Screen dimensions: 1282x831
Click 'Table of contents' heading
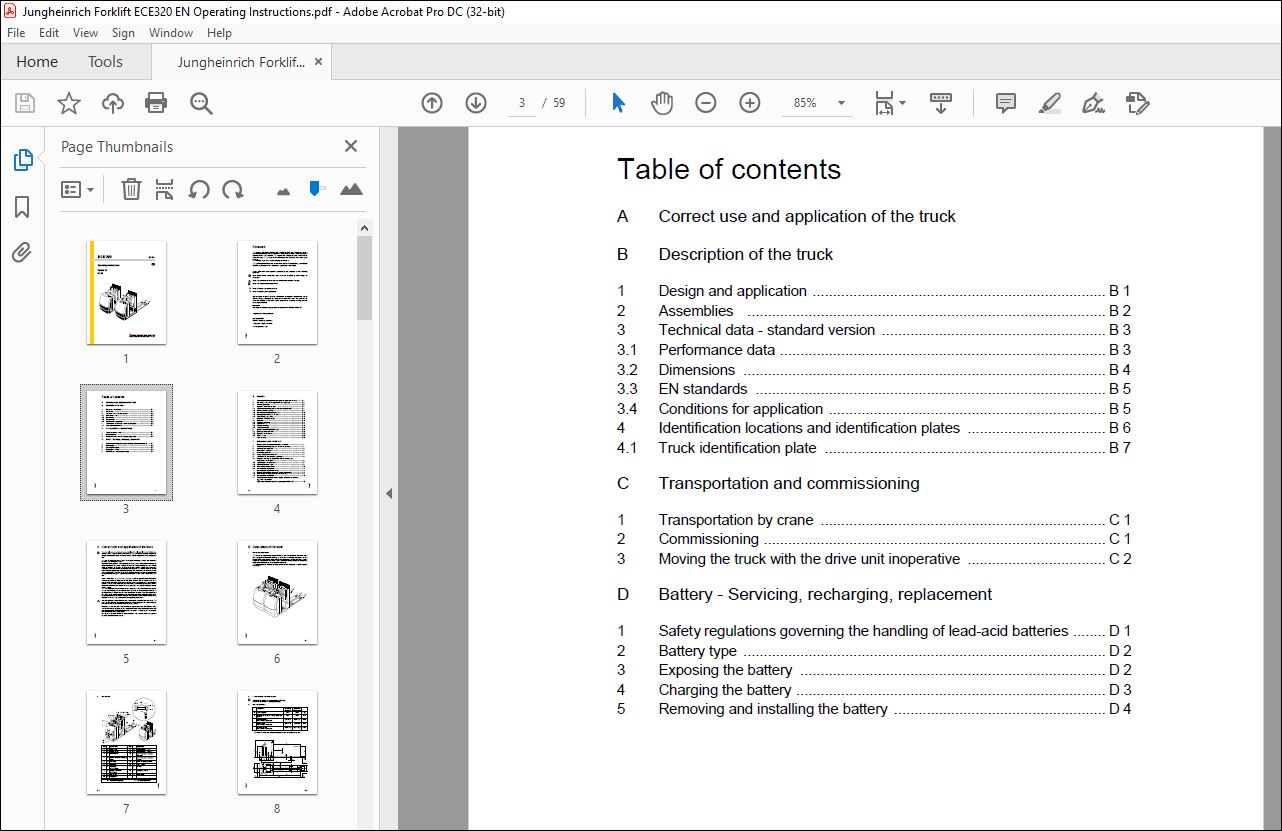(729, 170)
